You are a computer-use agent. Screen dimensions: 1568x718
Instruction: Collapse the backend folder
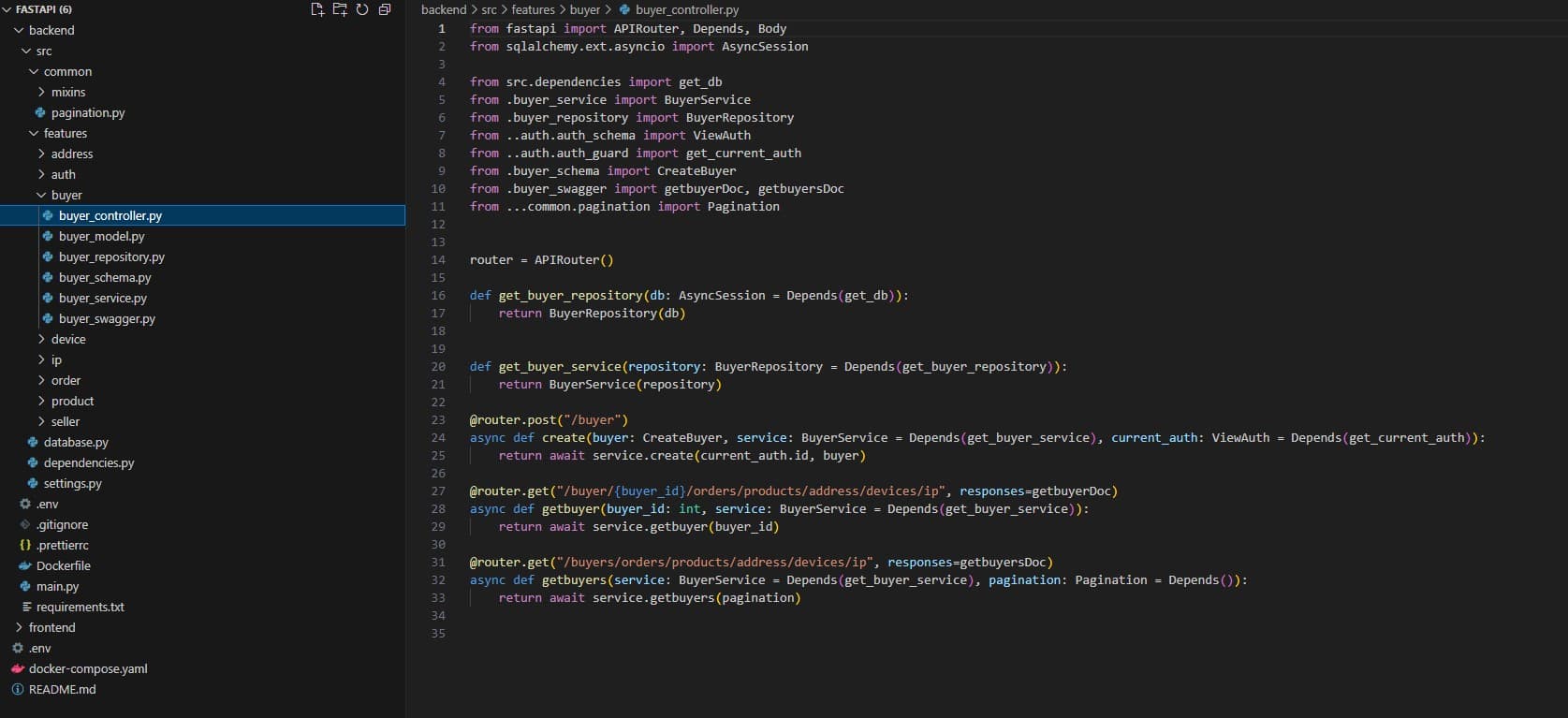click(19, 30)
